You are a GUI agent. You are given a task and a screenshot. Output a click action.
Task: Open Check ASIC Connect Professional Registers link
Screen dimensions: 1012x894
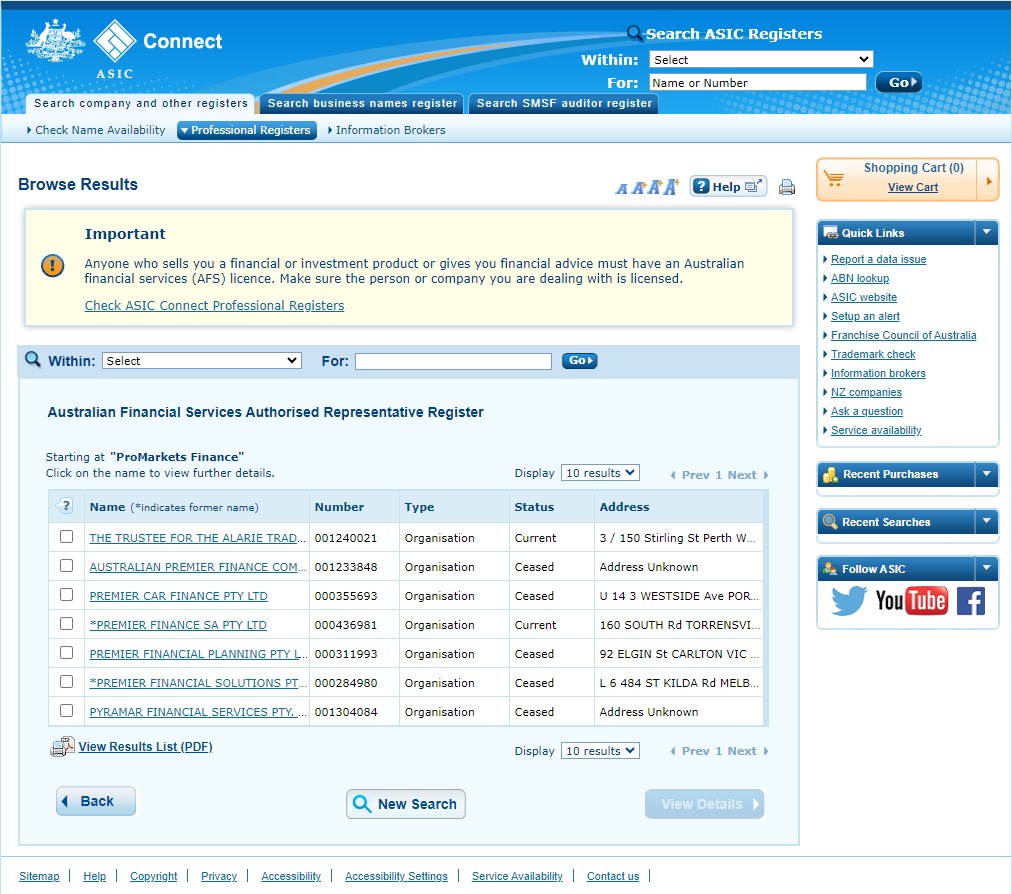click(x=214, y=306)
